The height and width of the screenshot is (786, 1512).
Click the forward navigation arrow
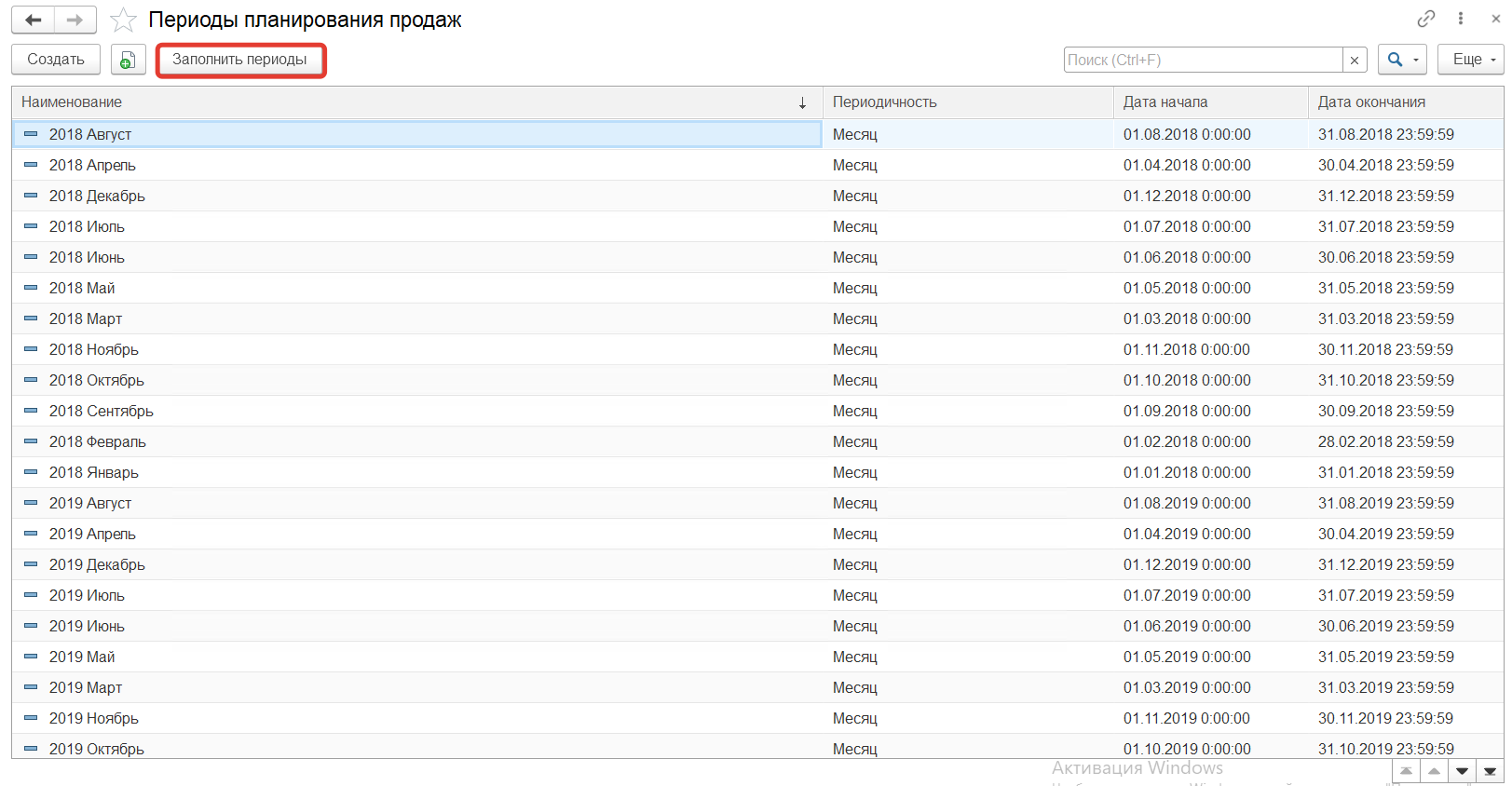pos(75,20)
